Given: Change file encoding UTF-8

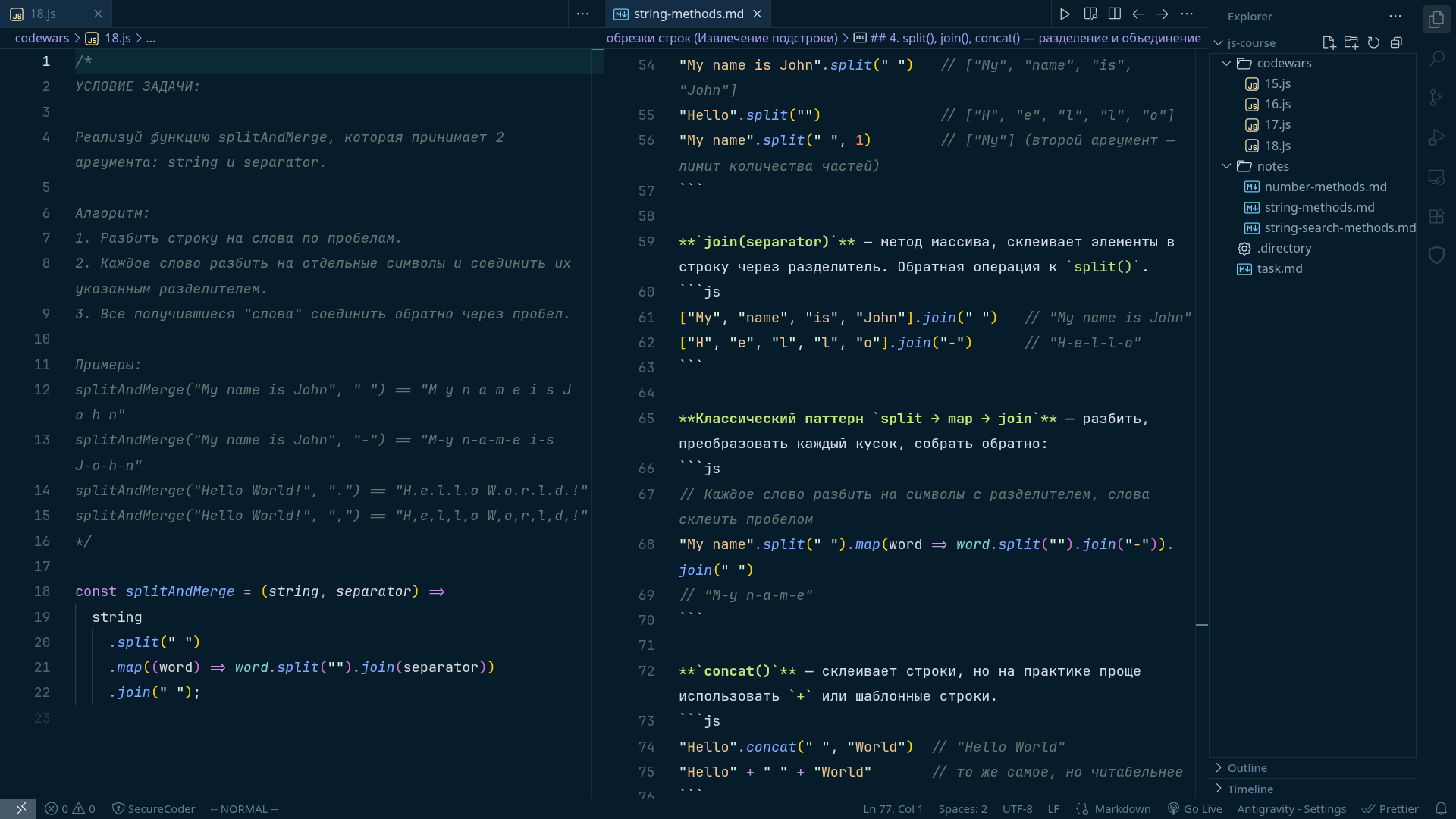Looking at the screenshot, I should (1017, 808).
